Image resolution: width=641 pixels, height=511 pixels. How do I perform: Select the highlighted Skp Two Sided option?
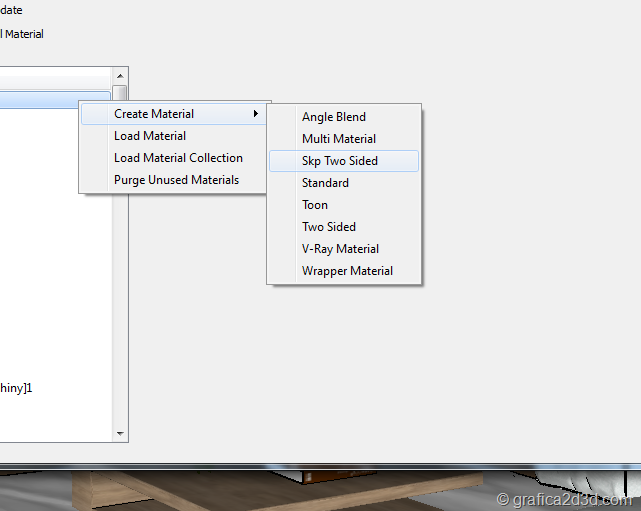click(340, 161)
